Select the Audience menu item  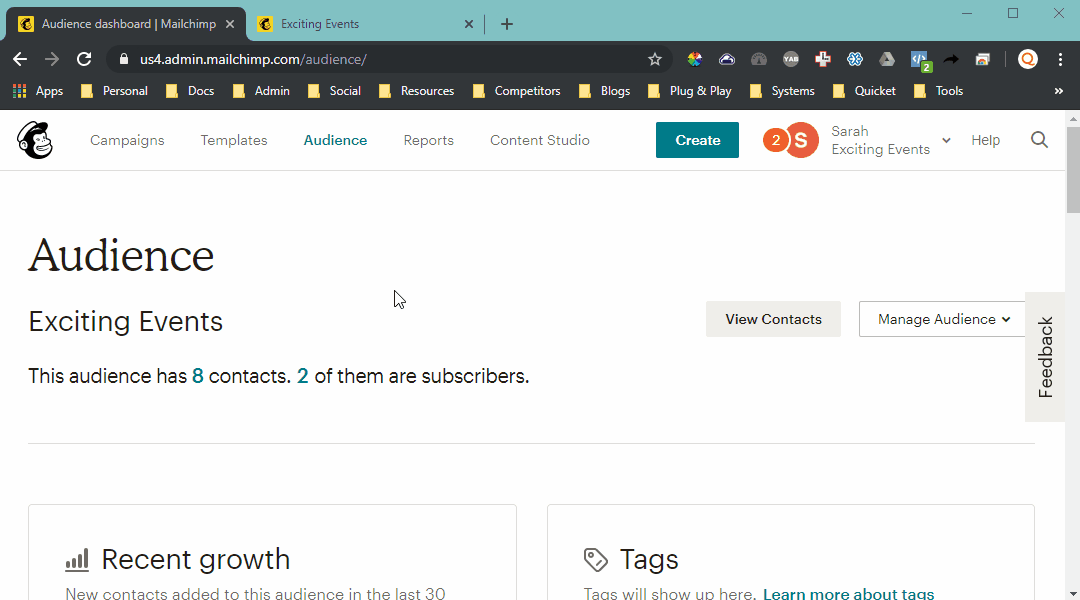click(335, 140)
